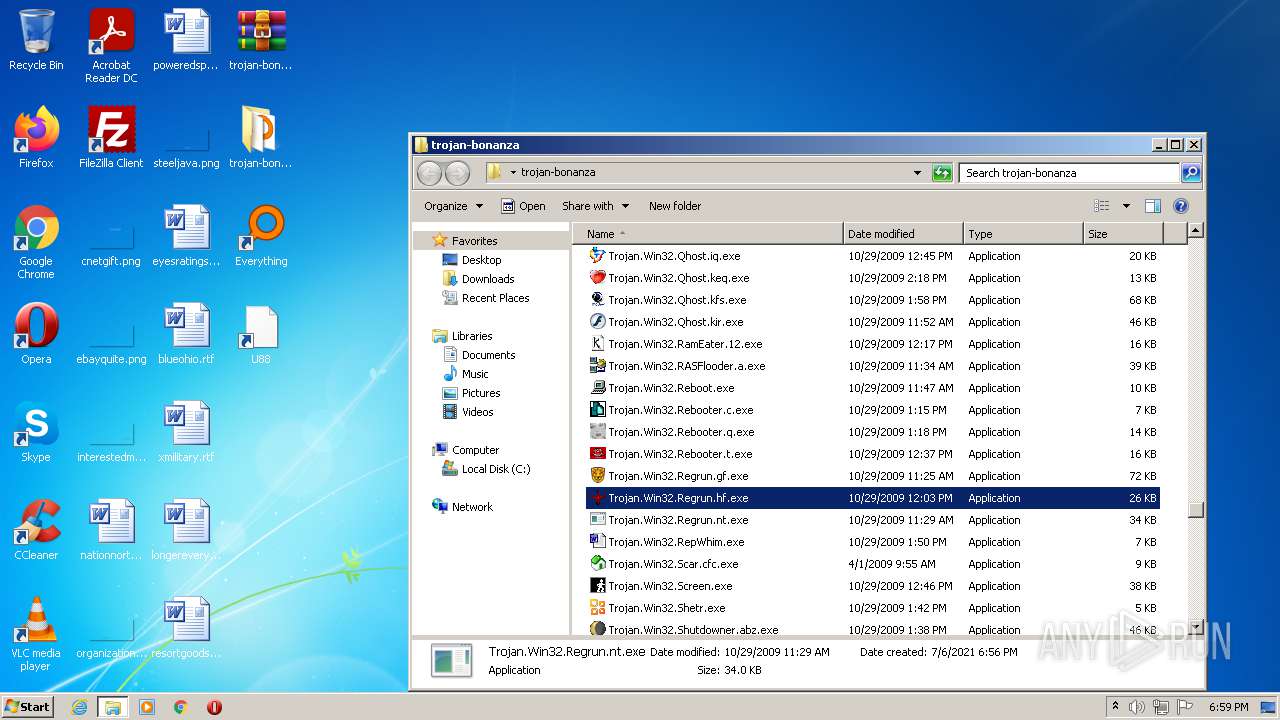Screen dimensions: 1280x720
Task: Select Trojan.Win32.Scar.cfc.exe file
Action: pyautogui.click(x=872, y=564)
